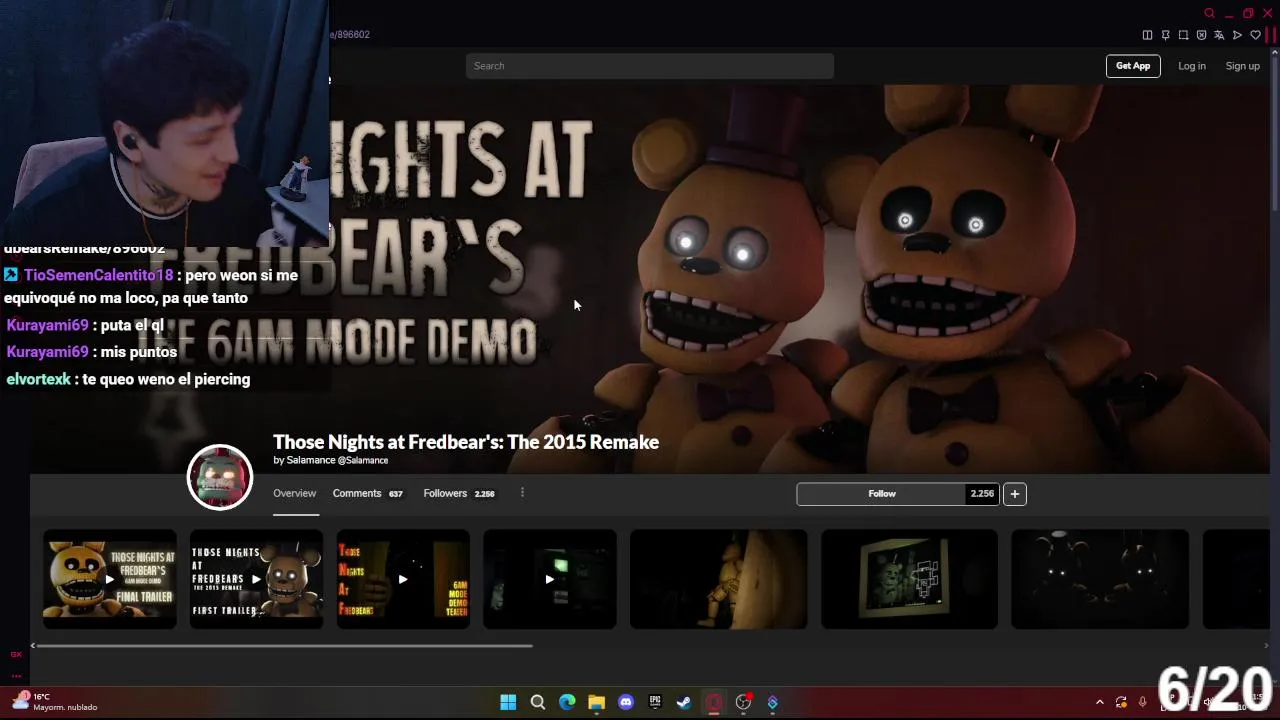Click the plus button beside Follow
Screen dimensions: 1280x720
1014,494
